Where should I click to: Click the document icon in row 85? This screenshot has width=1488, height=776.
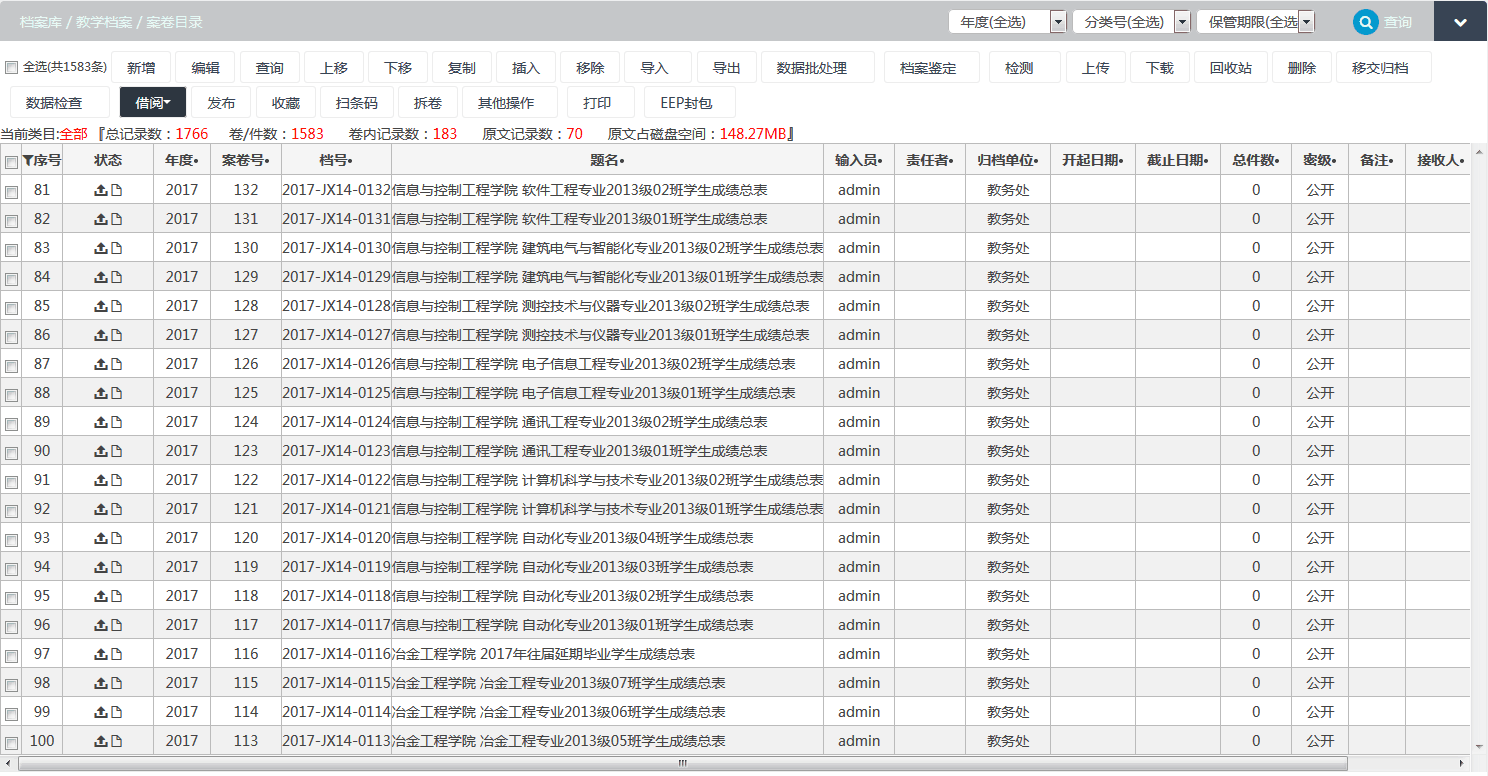tap(116, 306)
